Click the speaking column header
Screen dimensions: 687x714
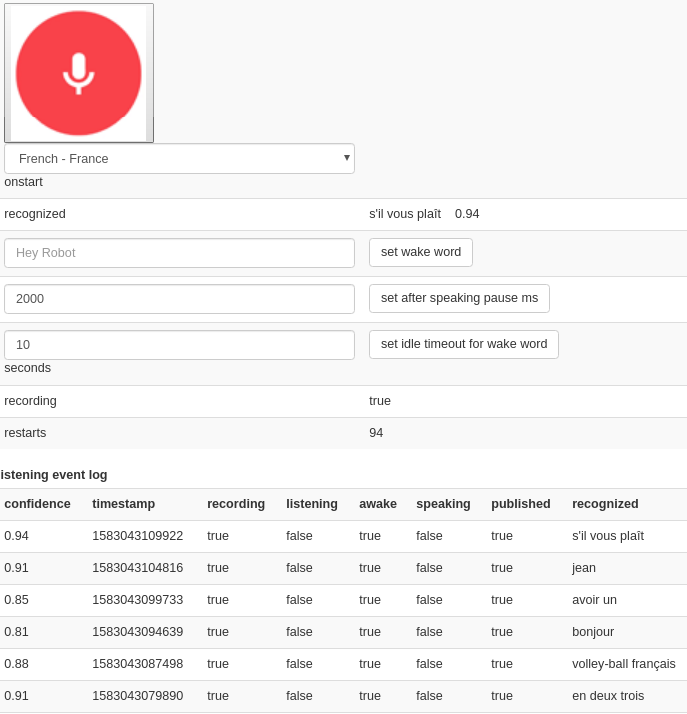click(x=443, y=504)
